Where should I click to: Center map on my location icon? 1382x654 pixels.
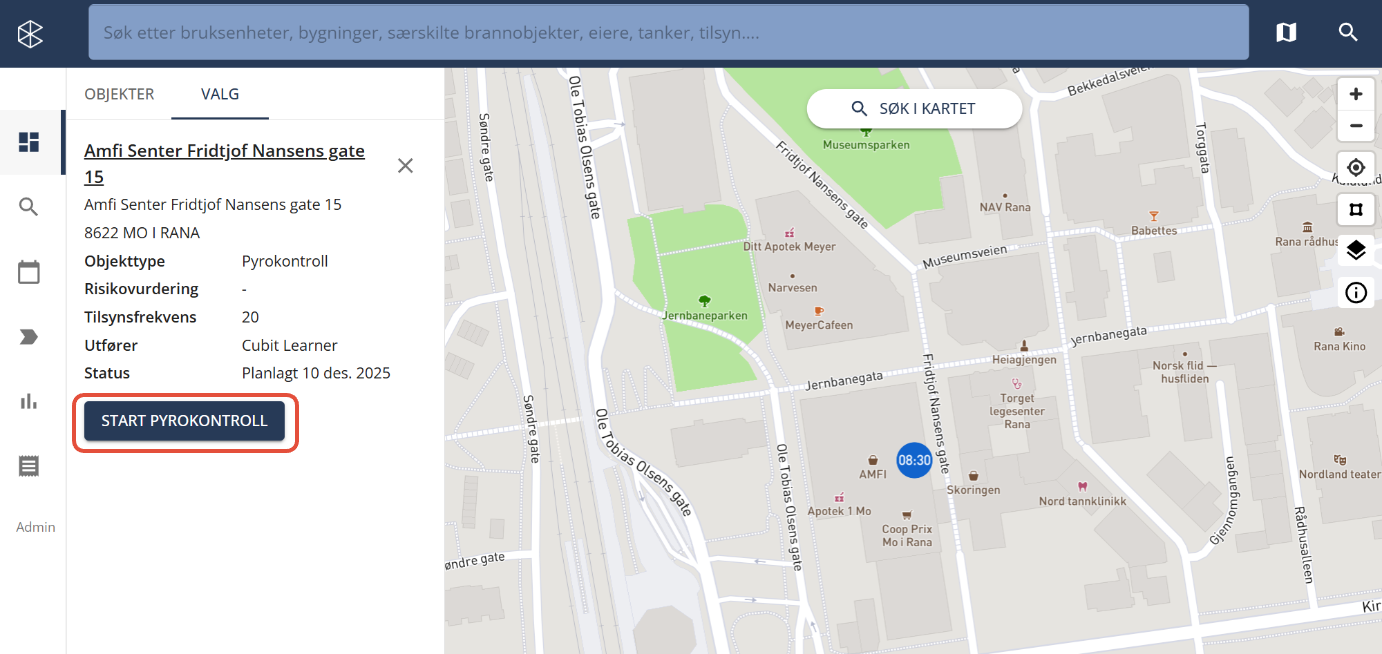tap(1356, 167)
